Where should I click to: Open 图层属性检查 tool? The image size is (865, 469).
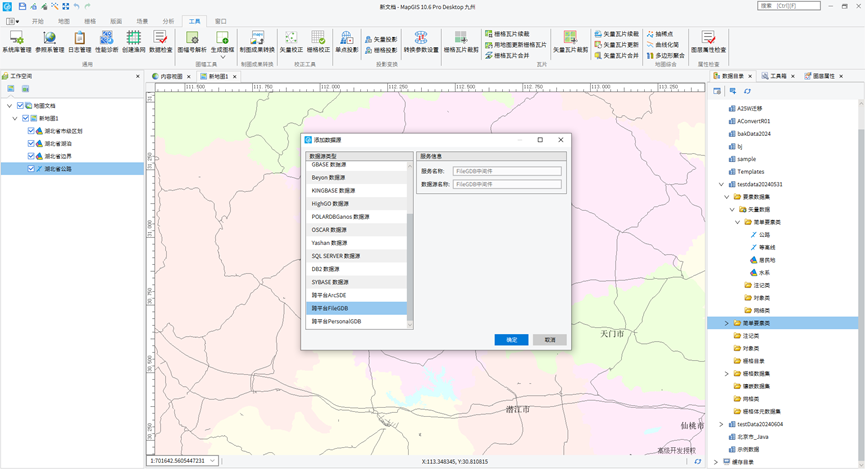[x=709, y=41]
